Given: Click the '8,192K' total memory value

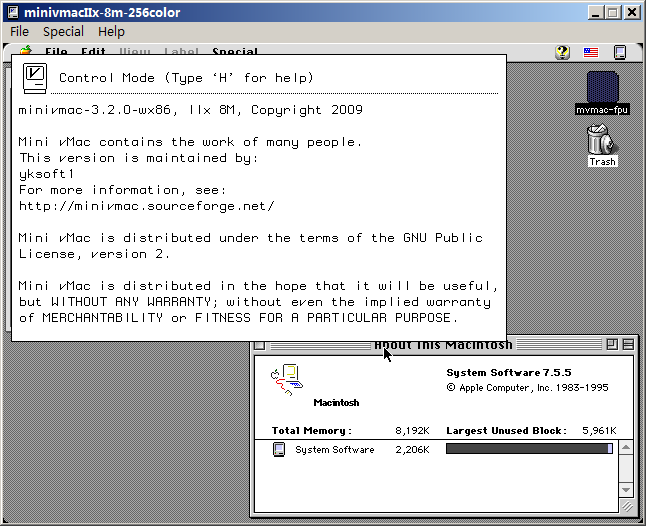Looking at the screenshot, I should pyautogui.click(x=412, y=431).
